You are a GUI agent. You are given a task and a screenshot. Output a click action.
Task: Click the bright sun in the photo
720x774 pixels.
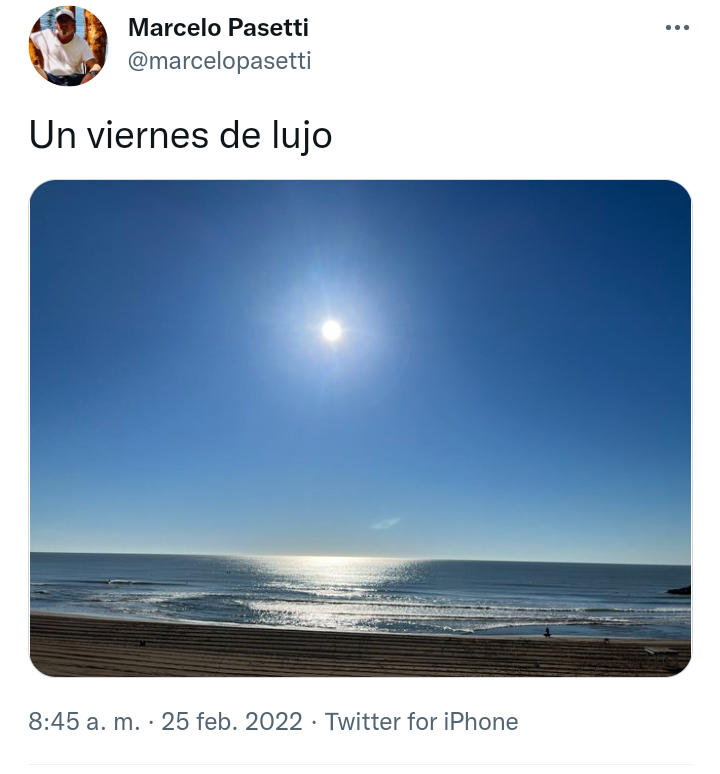(332, 330)
